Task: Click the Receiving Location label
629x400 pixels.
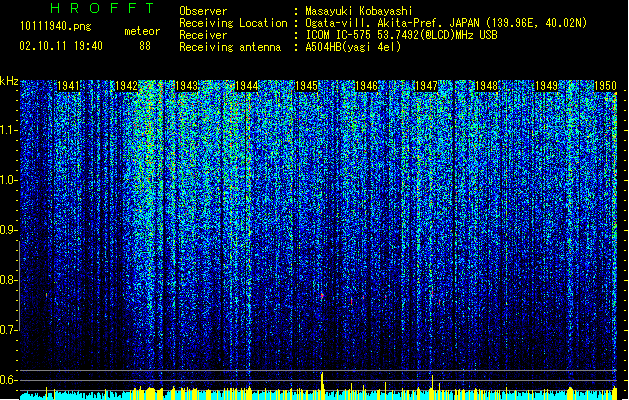Action: click(x=233, y=23)
